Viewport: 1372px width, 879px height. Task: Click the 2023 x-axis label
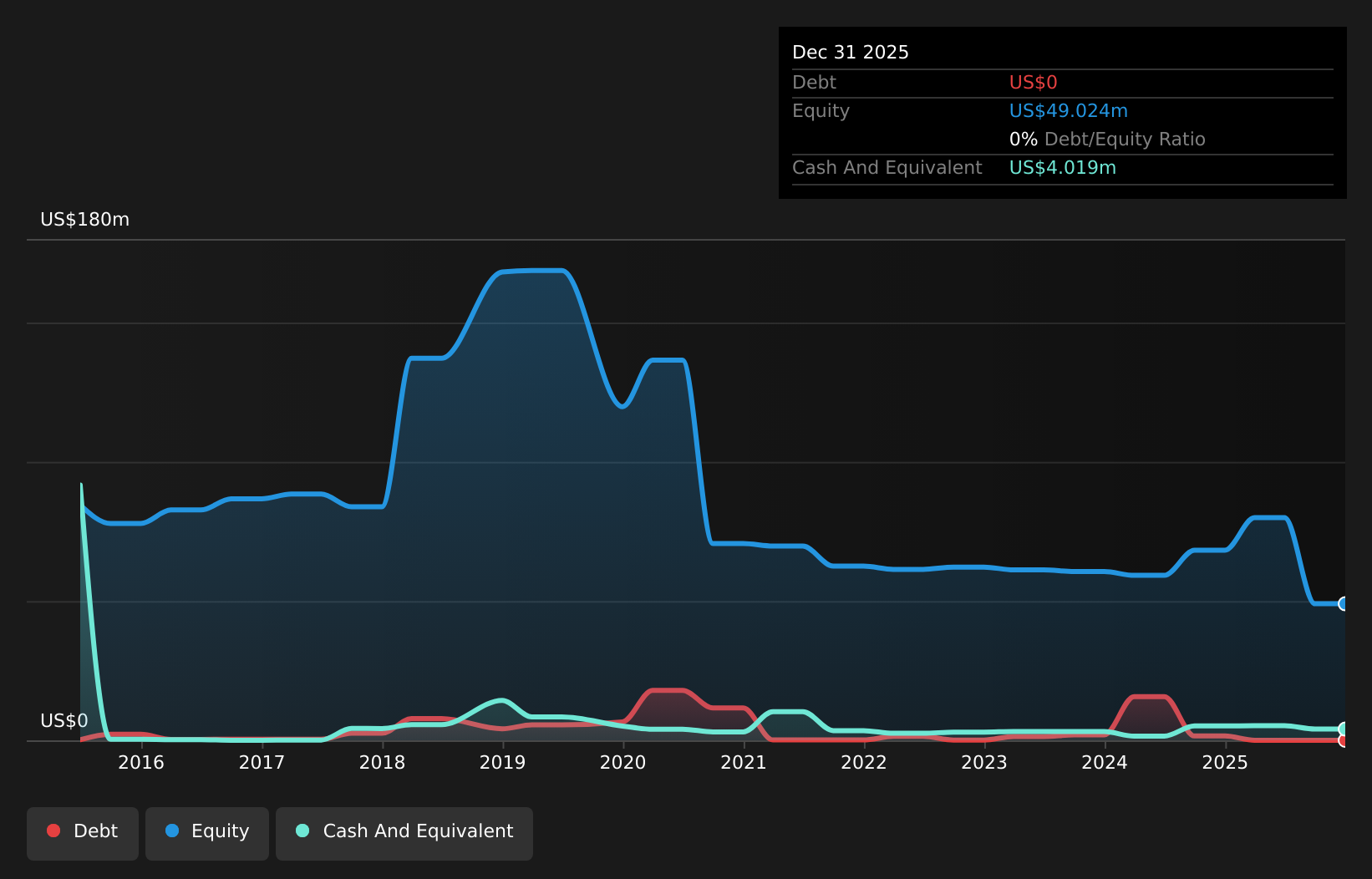[x=983, y=762]
